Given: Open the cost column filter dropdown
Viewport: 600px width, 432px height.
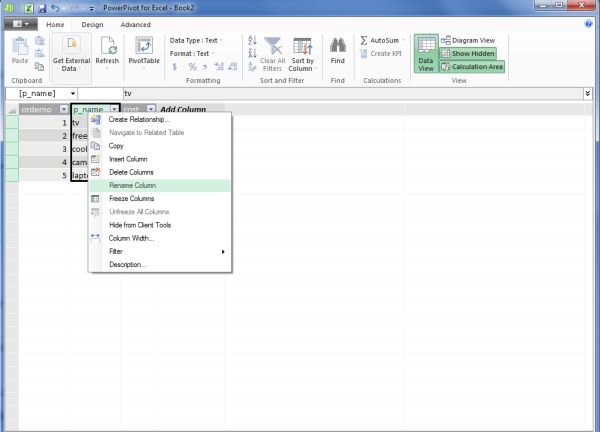Looking at the screenshot, I should (151, 109).
